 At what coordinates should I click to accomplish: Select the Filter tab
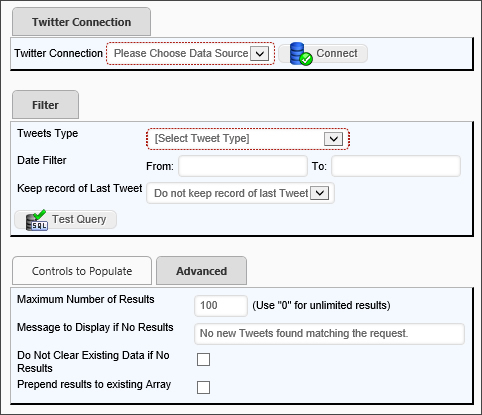point(45,105)
